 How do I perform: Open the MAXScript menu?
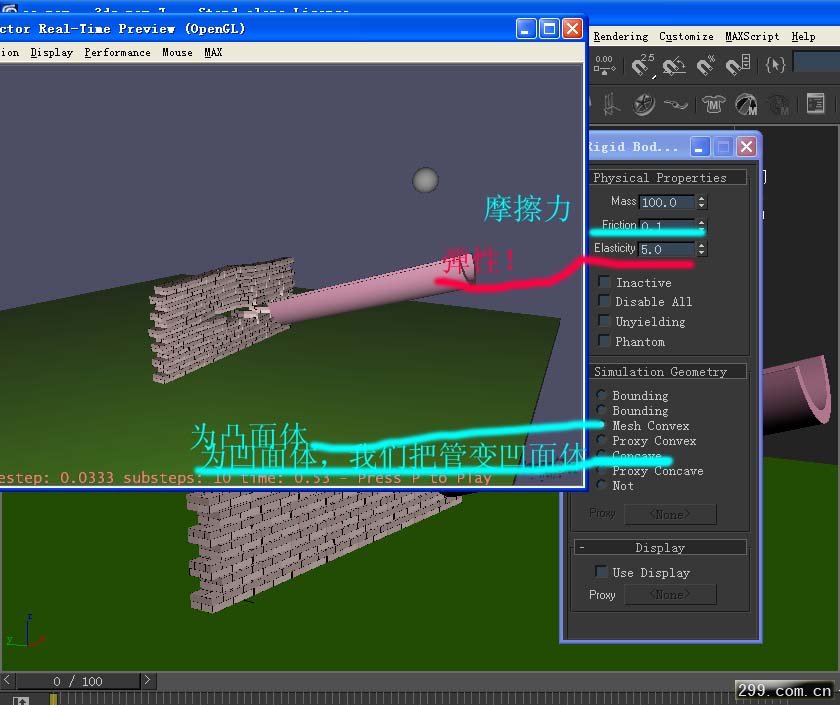tap(752, 36)
